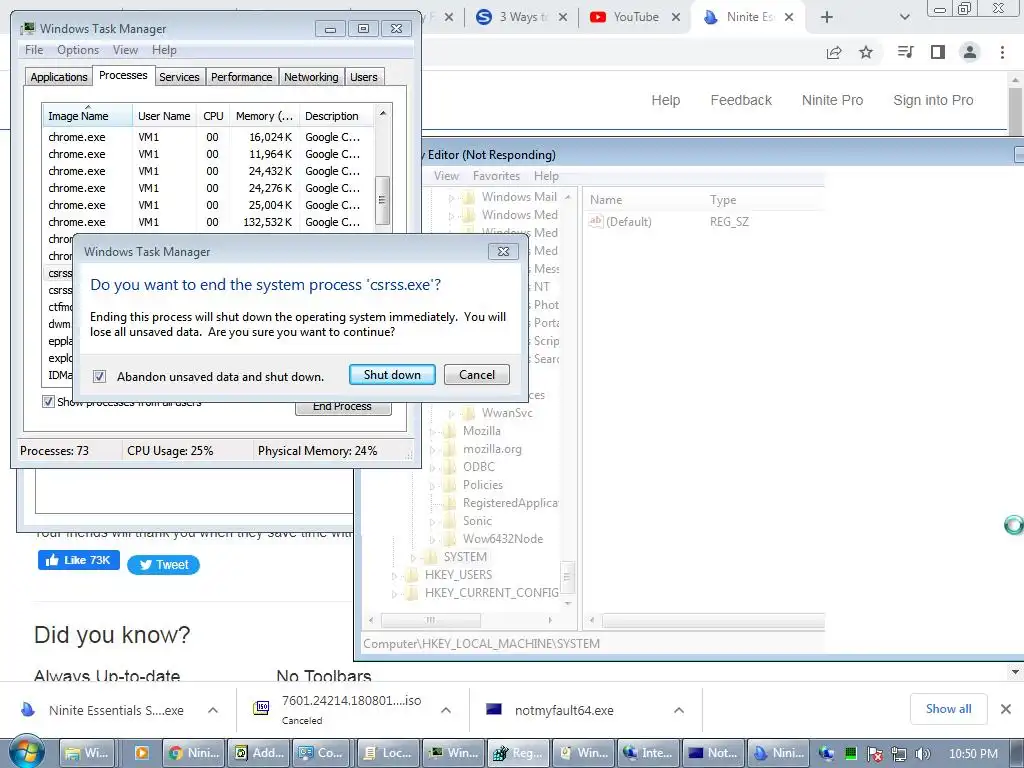Screen dimensions: 1024x768
Task: Close the YouTube browser tab
Action: pos(676,17)
